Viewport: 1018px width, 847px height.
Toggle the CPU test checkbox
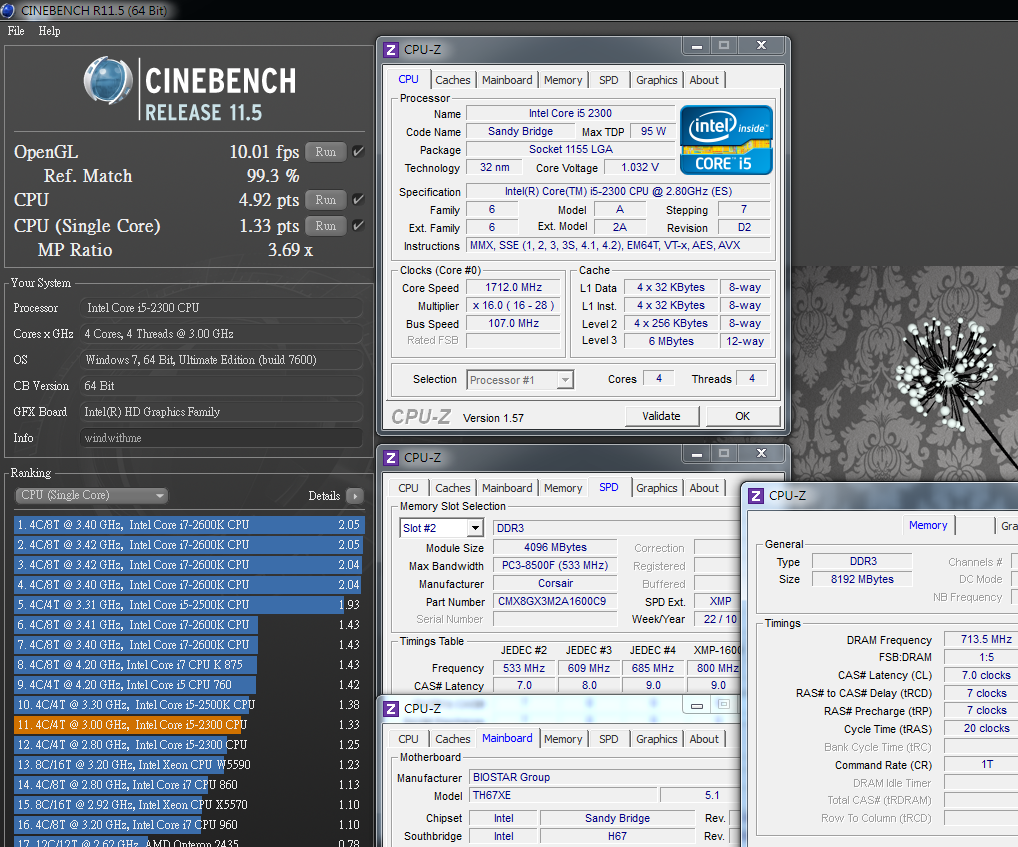[x=358, y=200]
